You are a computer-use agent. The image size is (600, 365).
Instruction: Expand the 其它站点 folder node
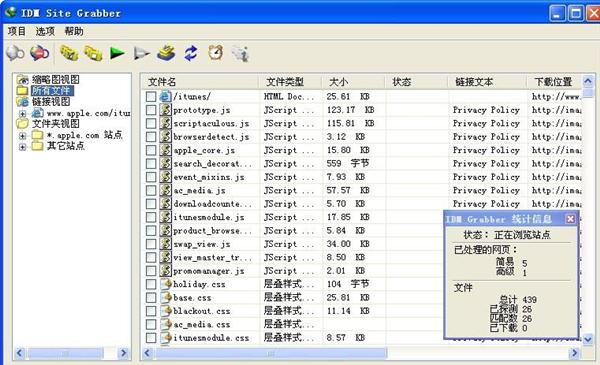tap(23, 147)
